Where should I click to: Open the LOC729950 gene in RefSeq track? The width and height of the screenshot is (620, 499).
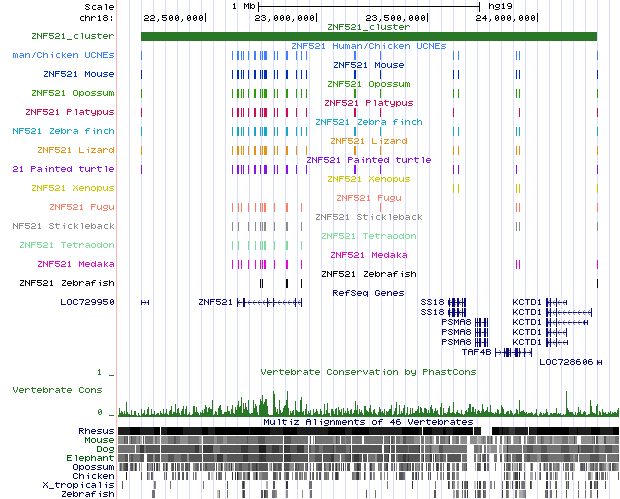87,301
